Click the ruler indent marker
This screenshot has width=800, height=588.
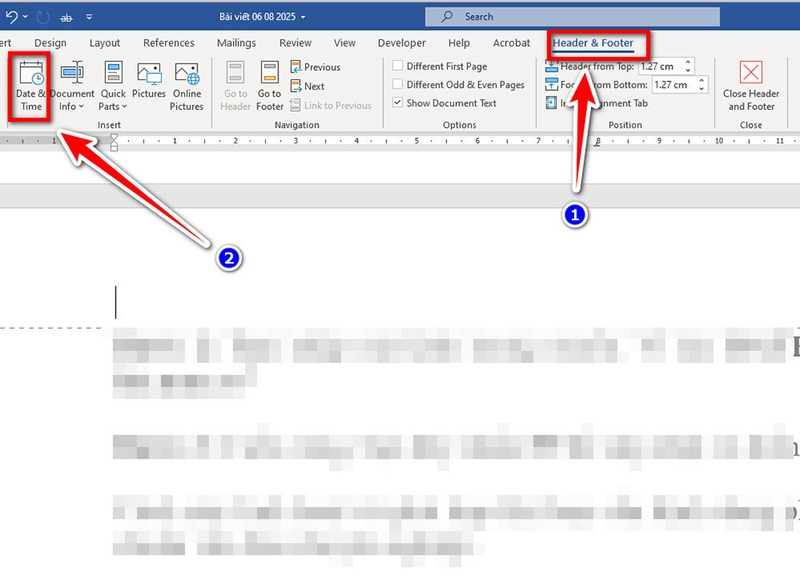point(114,142)
